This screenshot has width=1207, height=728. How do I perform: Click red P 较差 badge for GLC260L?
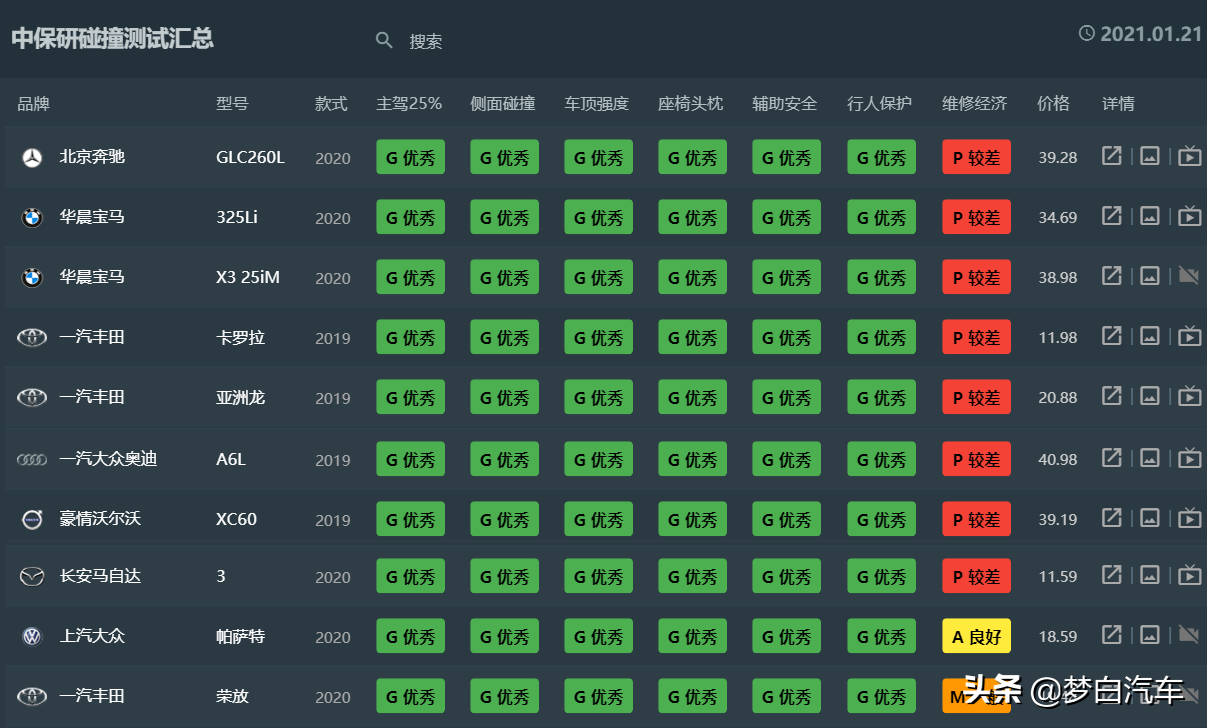[x=976, y=157]
